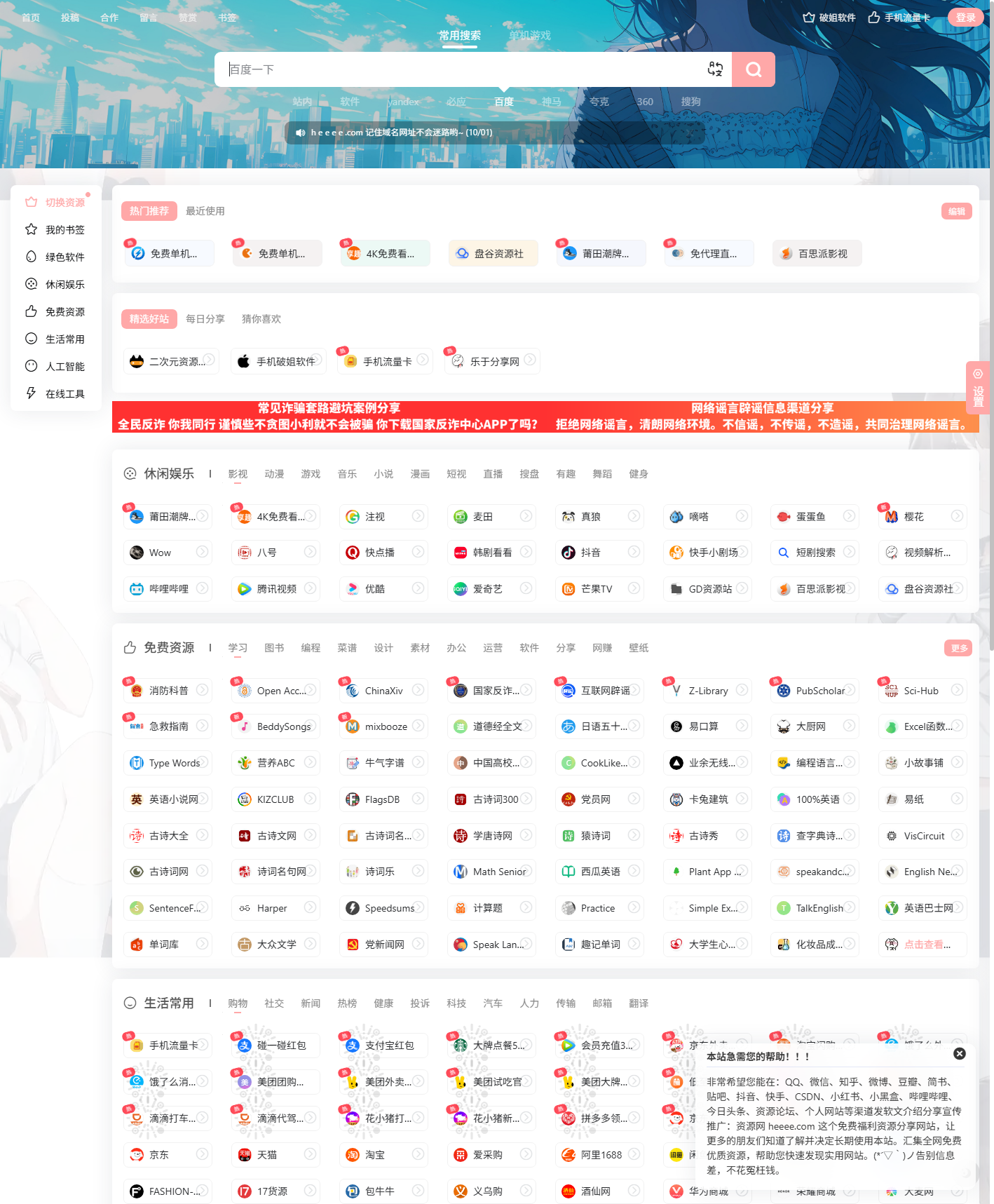The height and width of the screenshot is (1204, 994).
Task: Open the 芒果TV site tile
Action: pos(599,589)
